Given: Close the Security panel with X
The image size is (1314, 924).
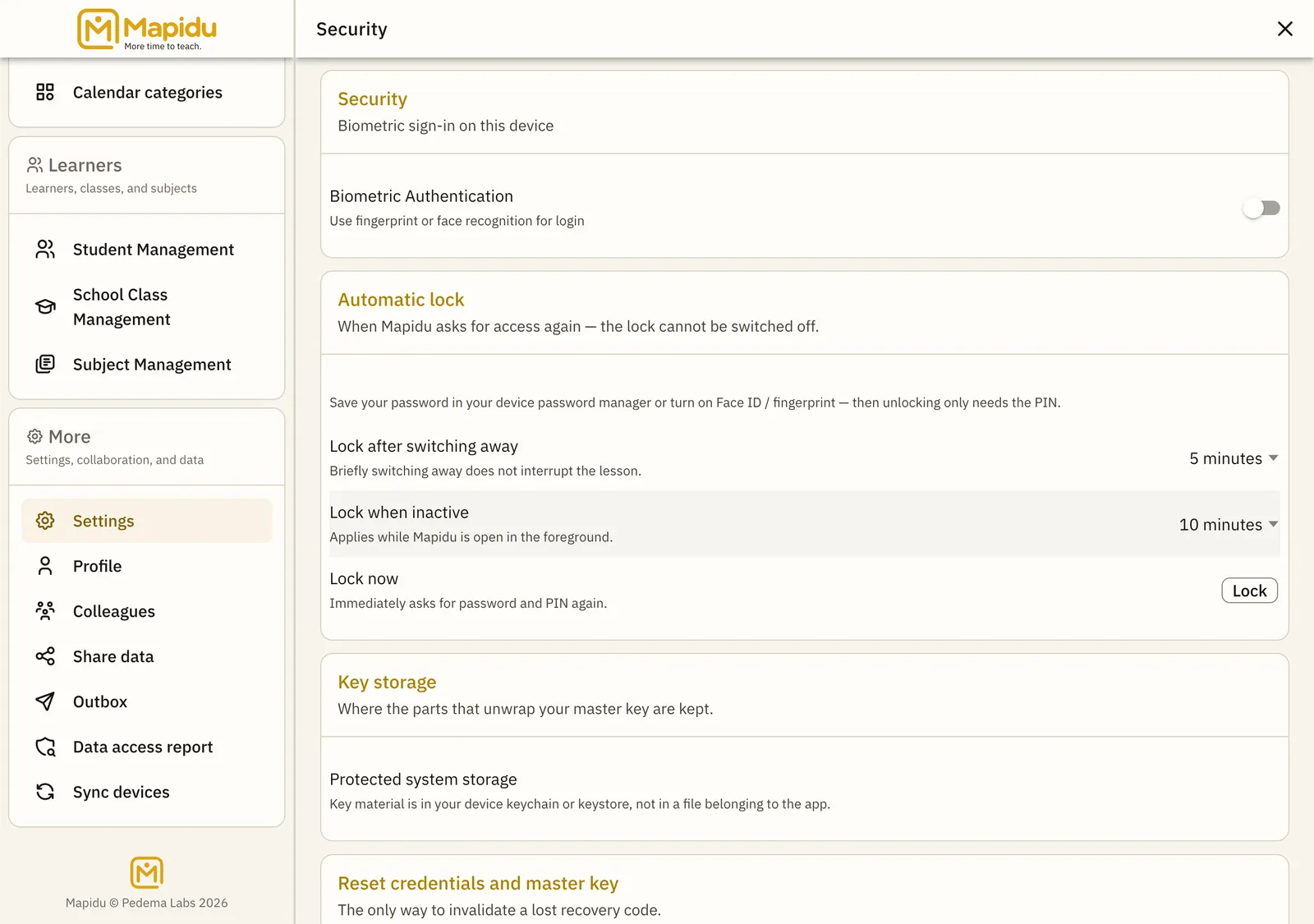Looking at the screenshot, I should 1285,29.
